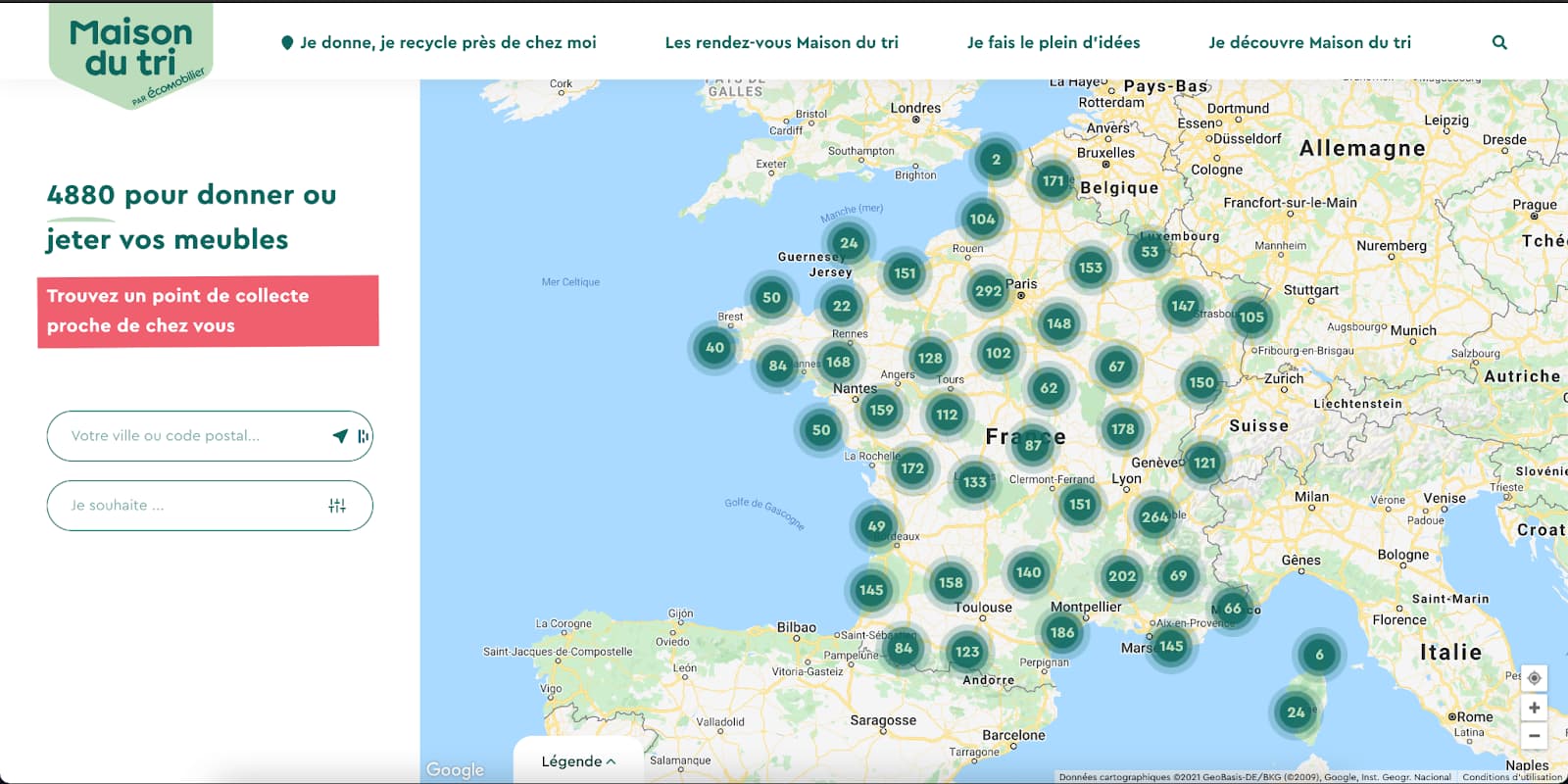
Task: Open the 6 cluster marker in the sea
Action: (x=1319, y=655)
